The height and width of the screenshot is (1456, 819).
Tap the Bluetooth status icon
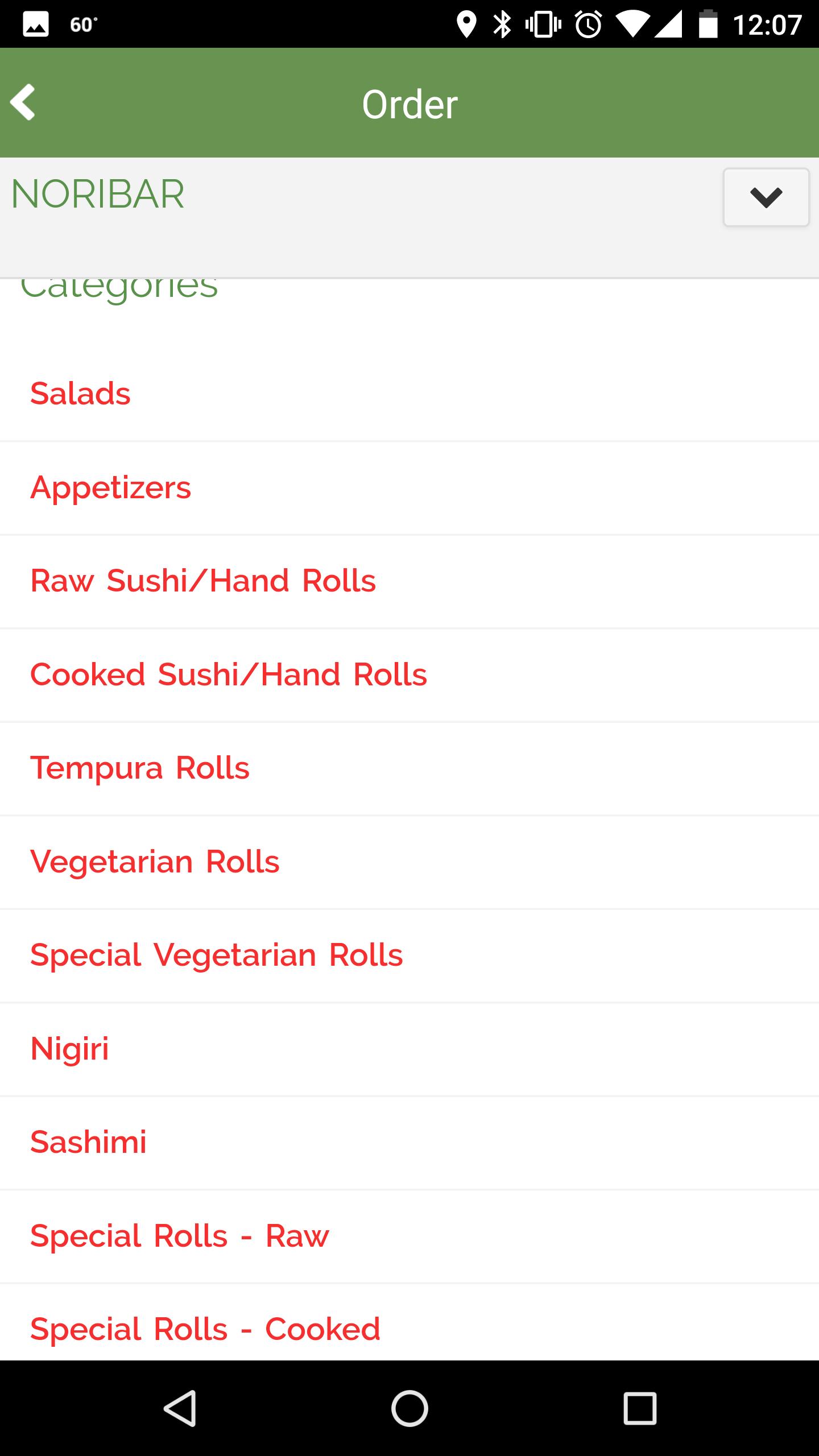point(502,24)
